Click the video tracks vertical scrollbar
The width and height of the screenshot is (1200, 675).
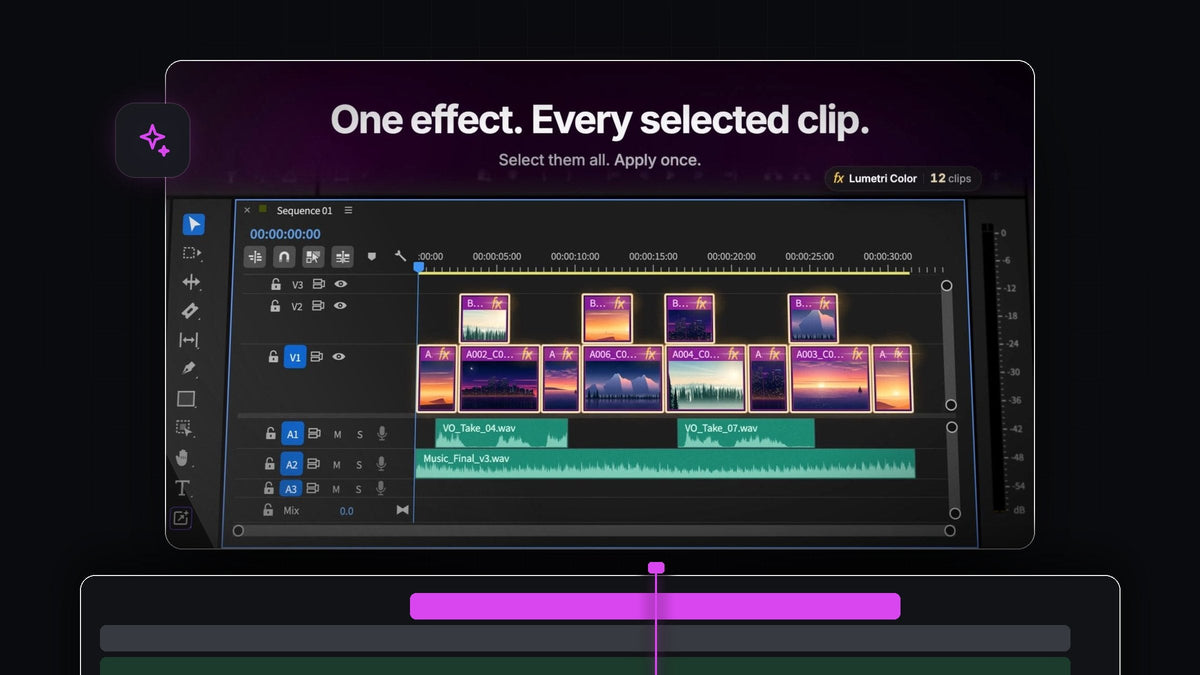tap(948, 345)
